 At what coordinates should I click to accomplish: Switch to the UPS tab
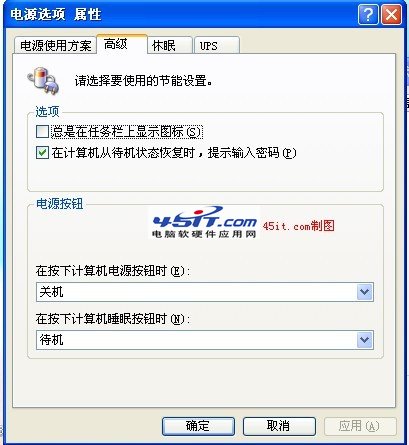point(217,45)
